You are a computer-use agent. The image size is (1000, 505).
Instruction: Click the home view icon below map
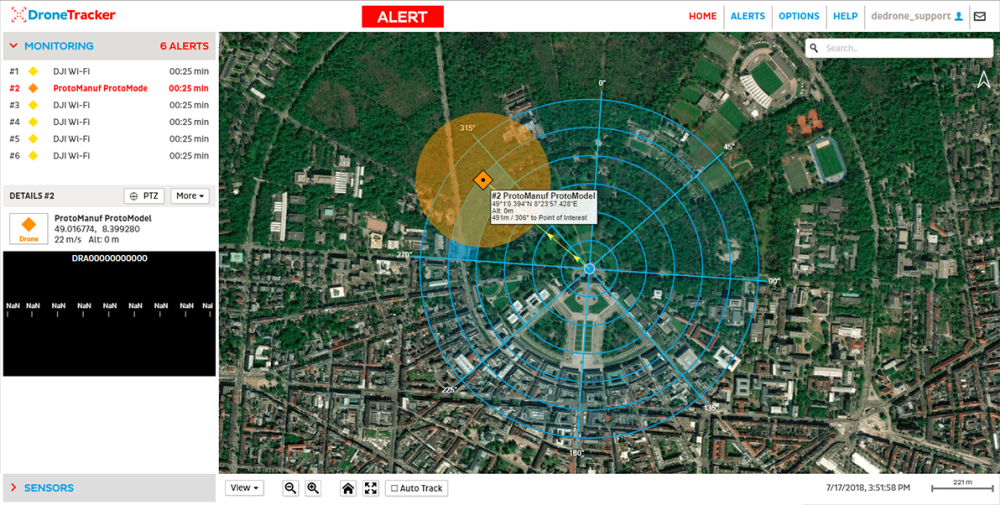tap(348, 488)
